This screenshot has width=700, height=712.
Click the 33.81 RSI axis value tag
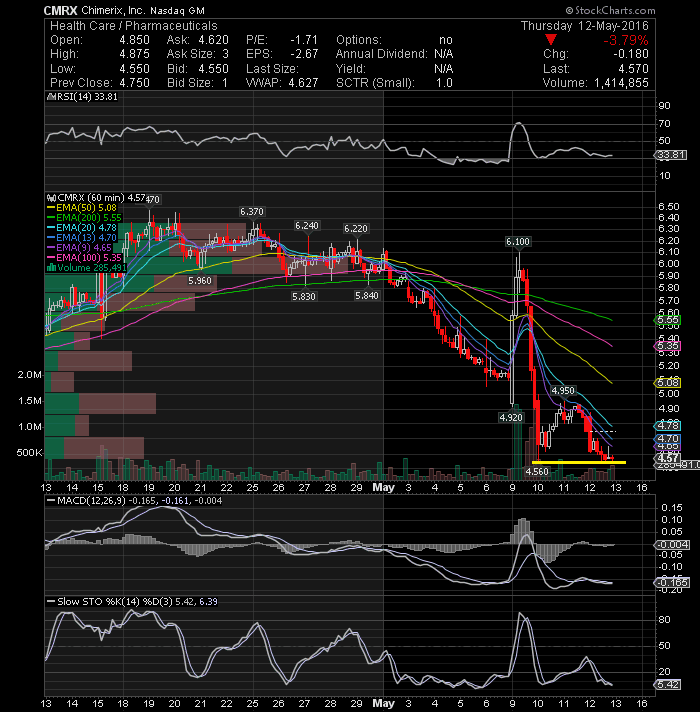click(671, 155)
